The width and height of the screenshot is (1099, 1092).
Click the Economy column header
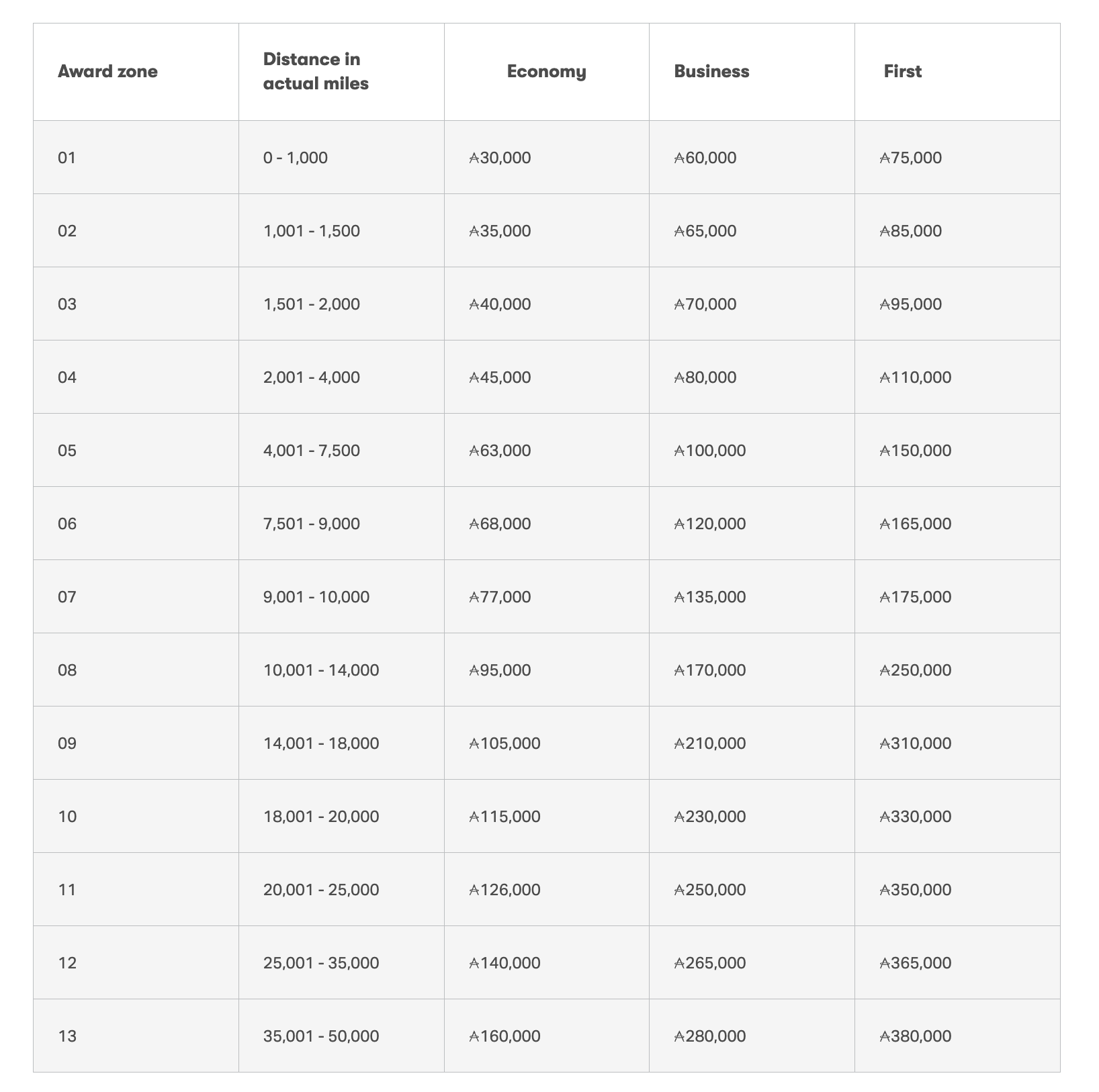546,71
